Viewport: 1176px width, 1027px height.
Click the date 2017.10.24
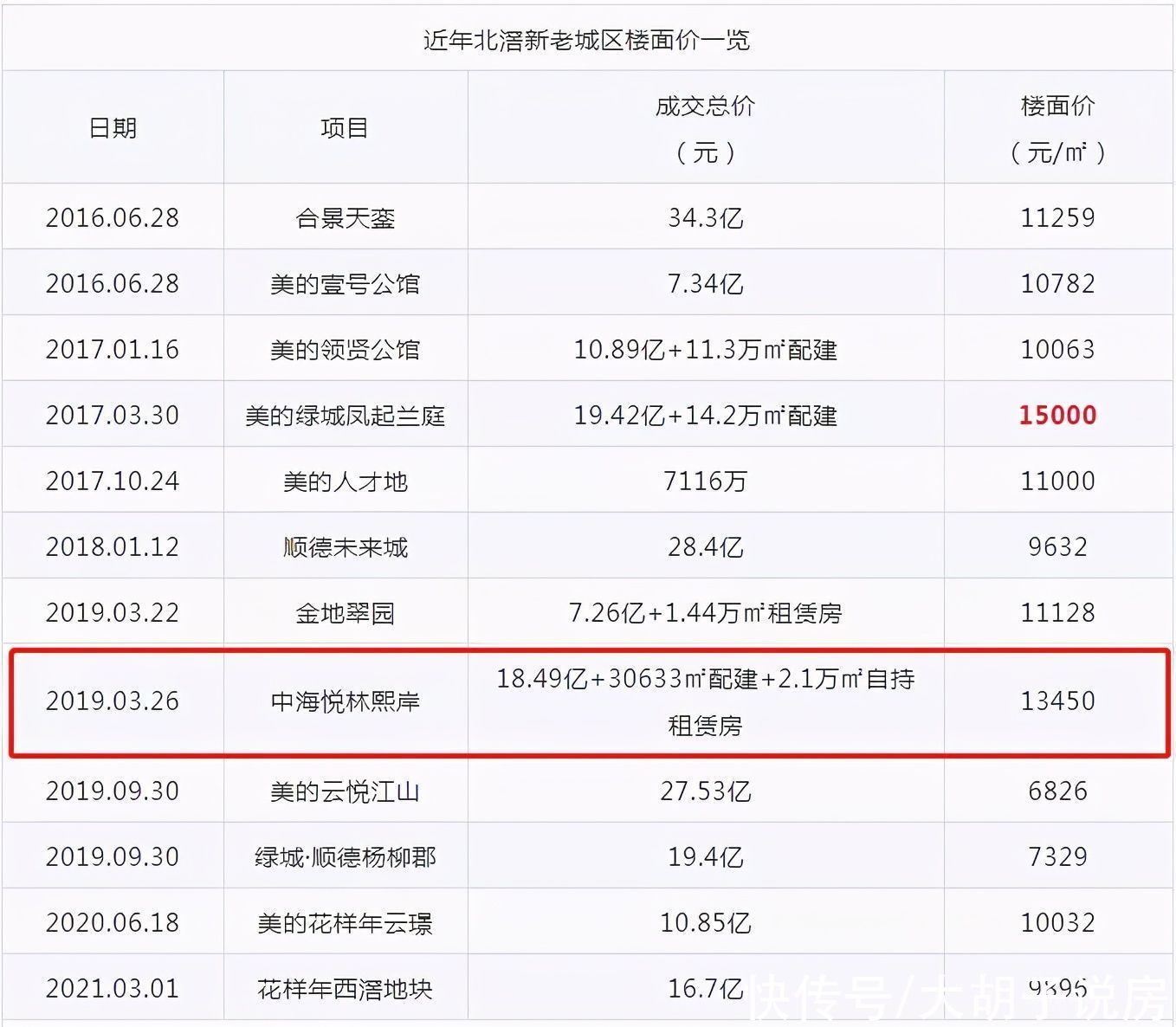[113, 481]
